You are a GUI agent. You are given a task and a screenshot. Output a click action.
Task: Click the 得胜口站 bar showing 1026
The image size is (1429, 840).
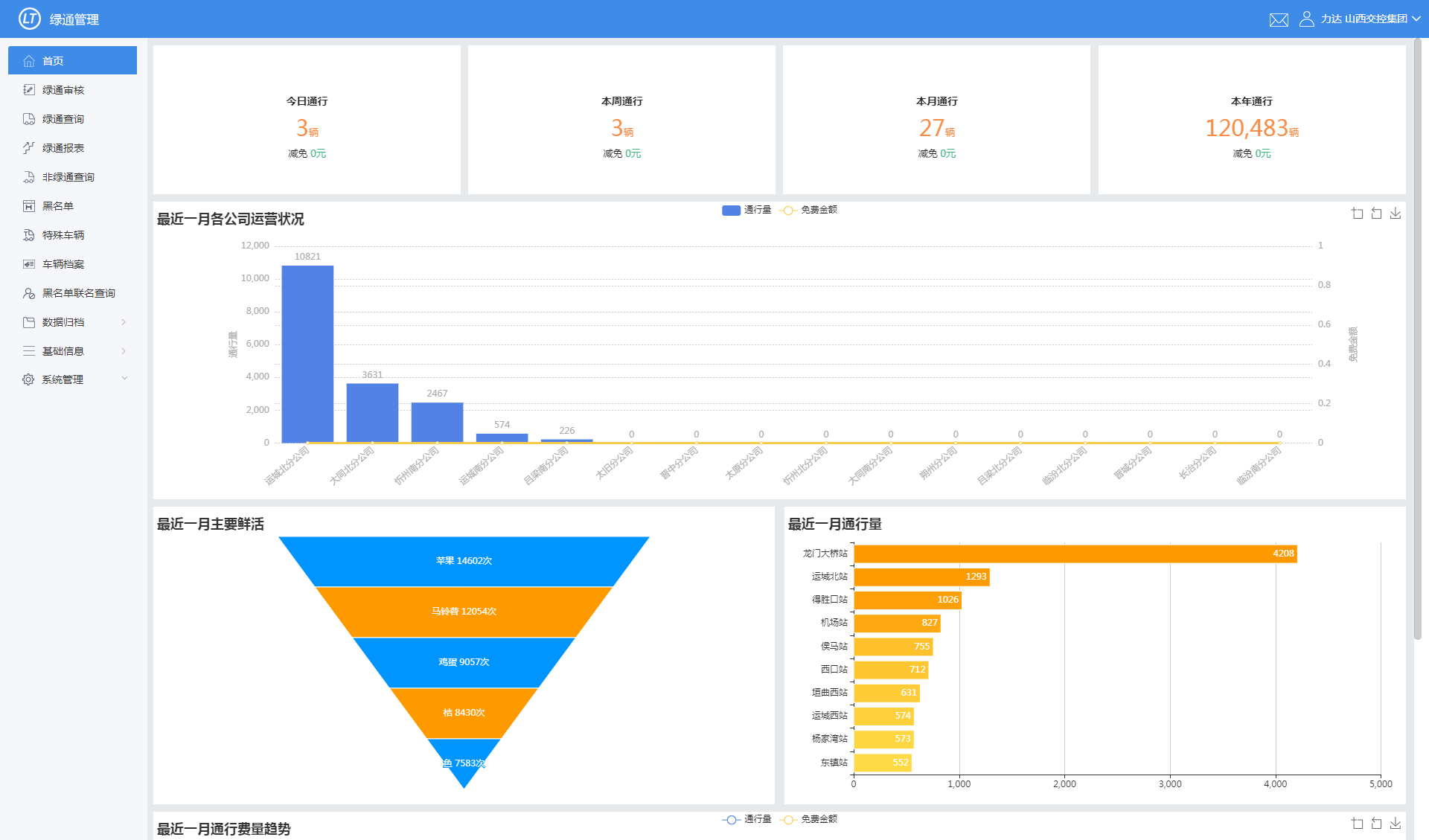pos(908,600)
